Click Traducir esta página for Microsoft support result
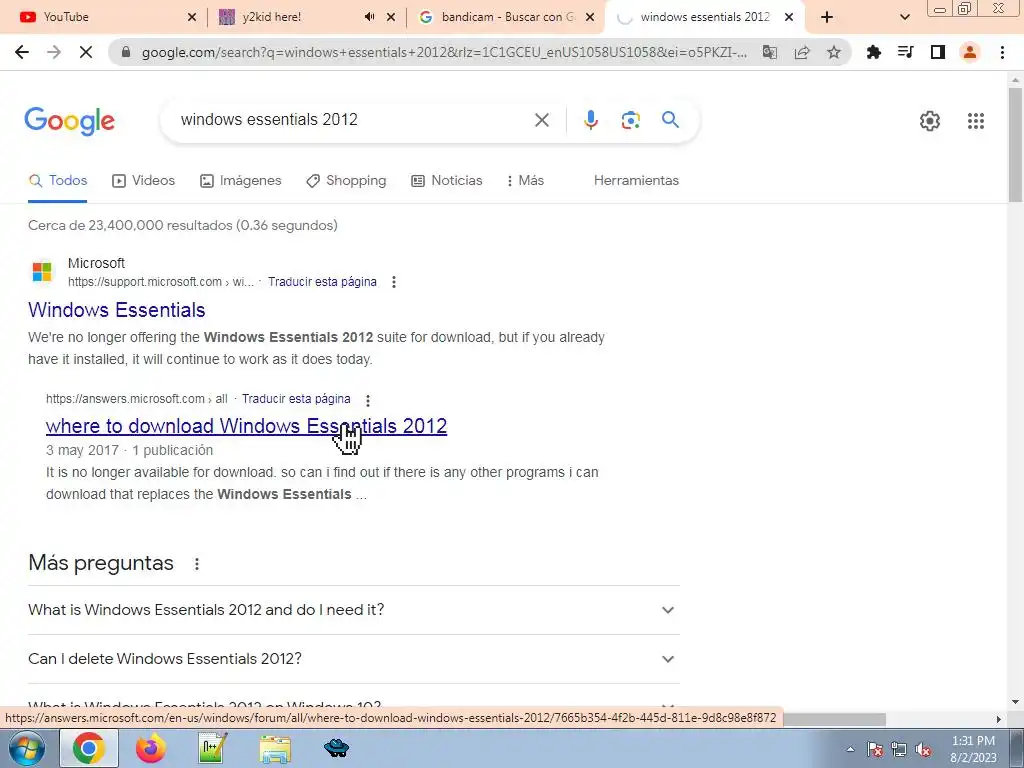The image size is (1024, 768). (x=322, y=282)
